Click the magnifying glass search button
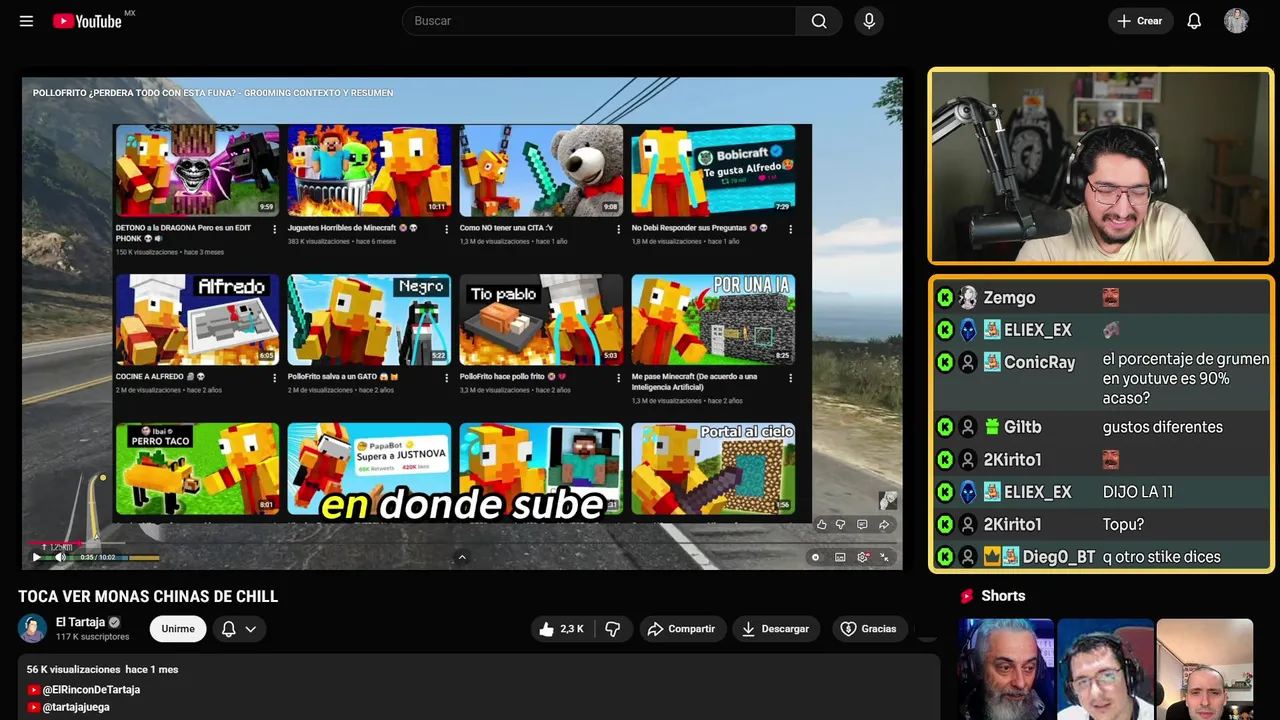1280x720 pixels. (x=819, y=21)
